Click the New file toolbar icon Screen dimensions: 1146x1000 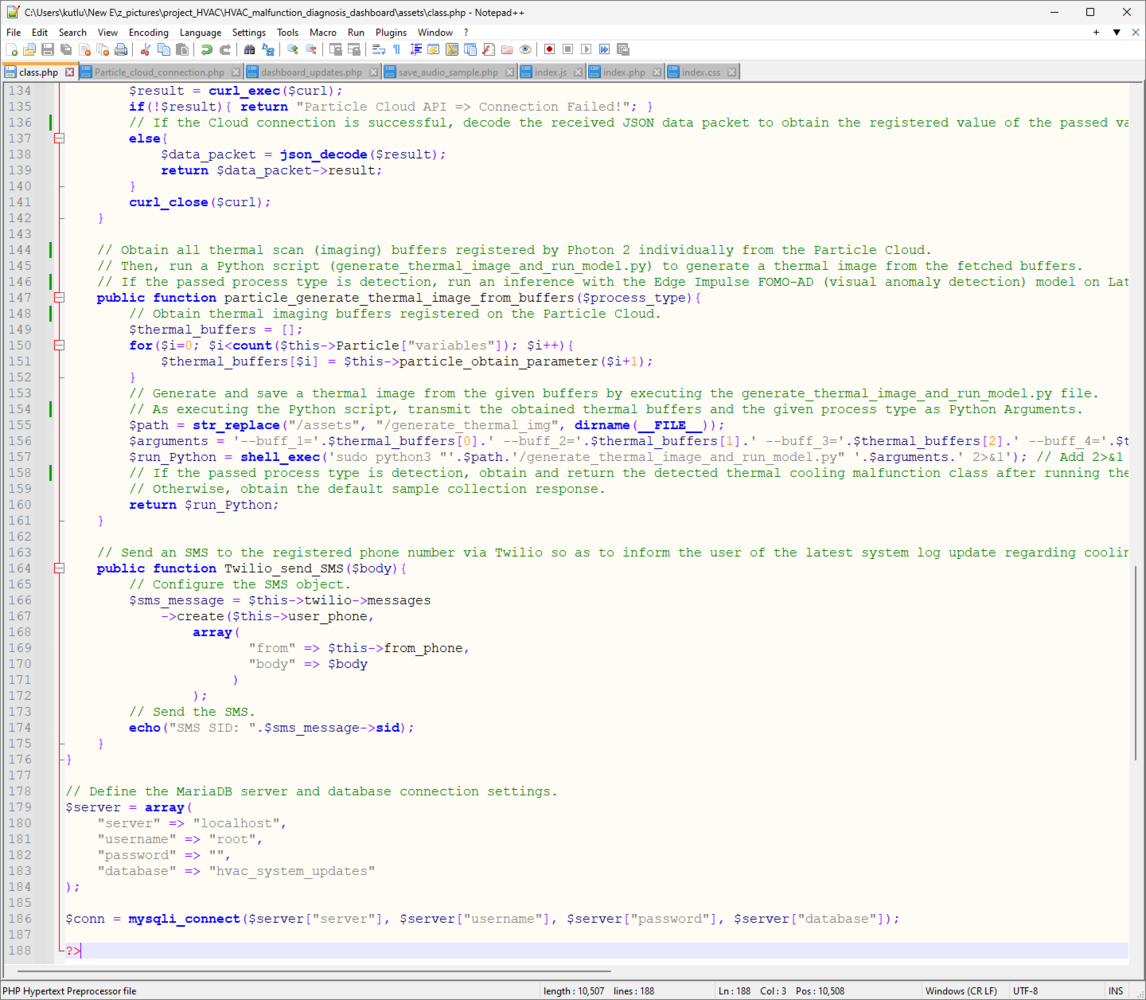click(12, 49)
